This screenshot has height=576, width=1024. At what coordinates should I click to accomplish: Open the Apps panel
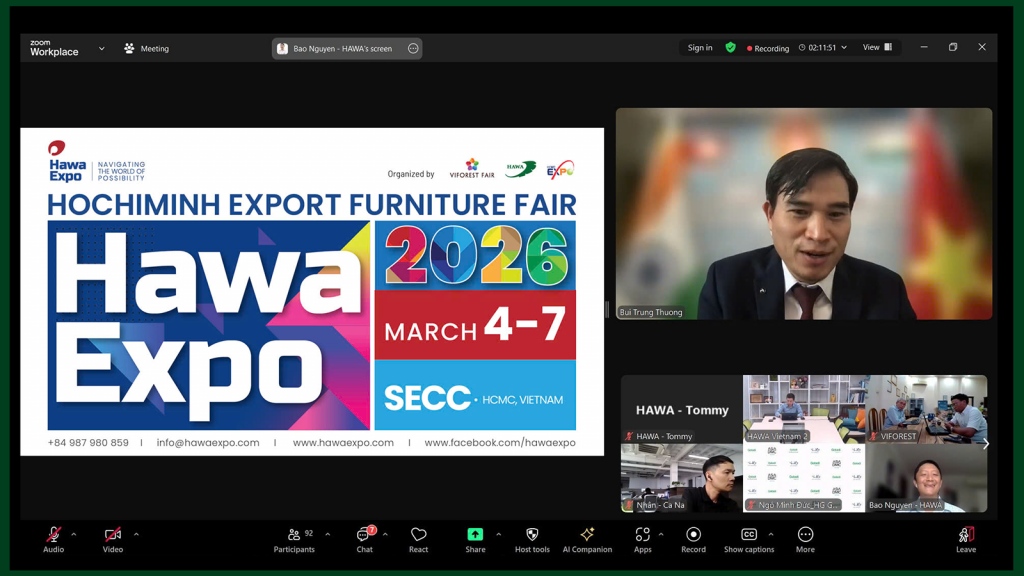[643, 539]
